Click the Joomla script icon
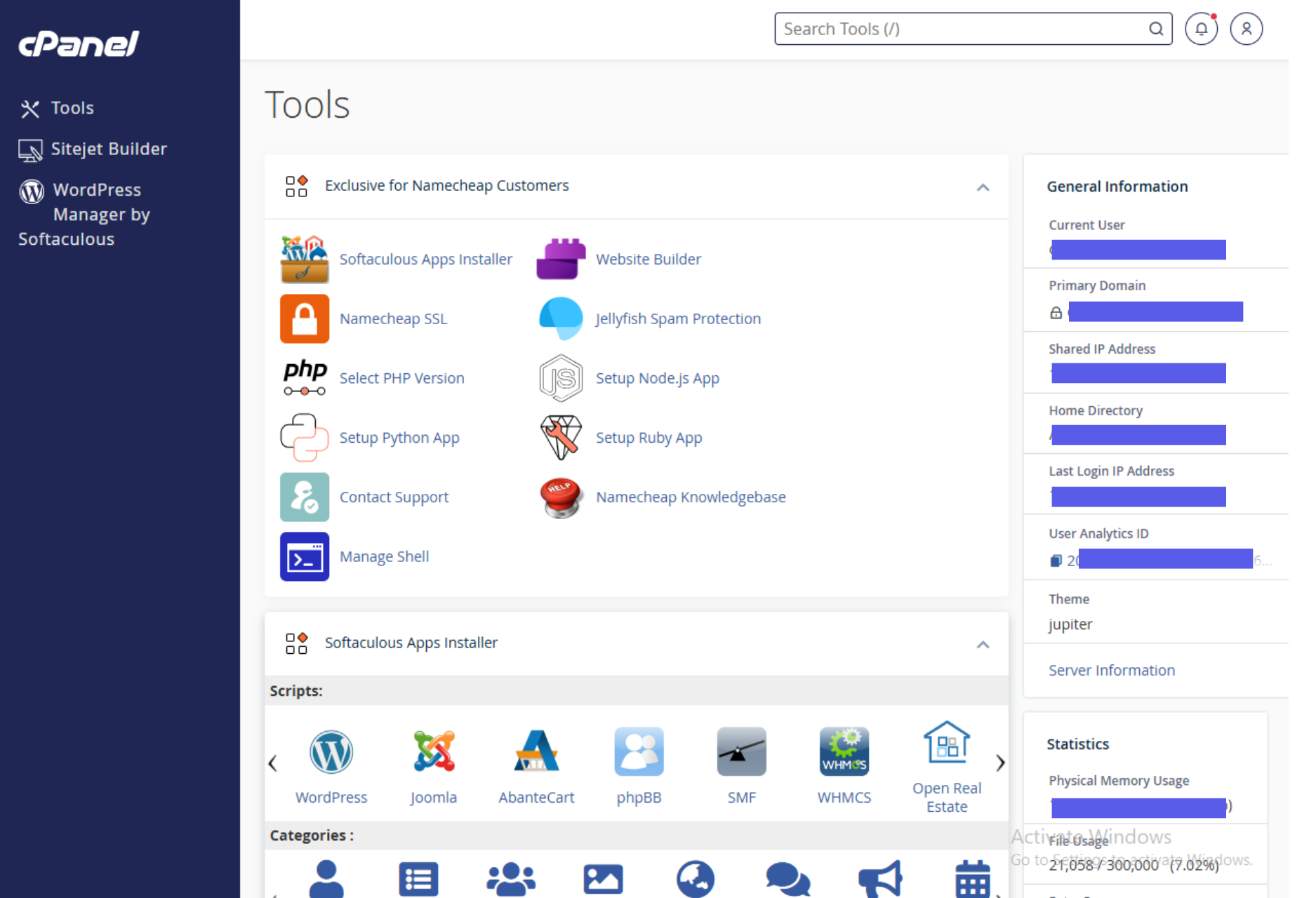This screenshot has height=898, width=1316. (433, 752)
